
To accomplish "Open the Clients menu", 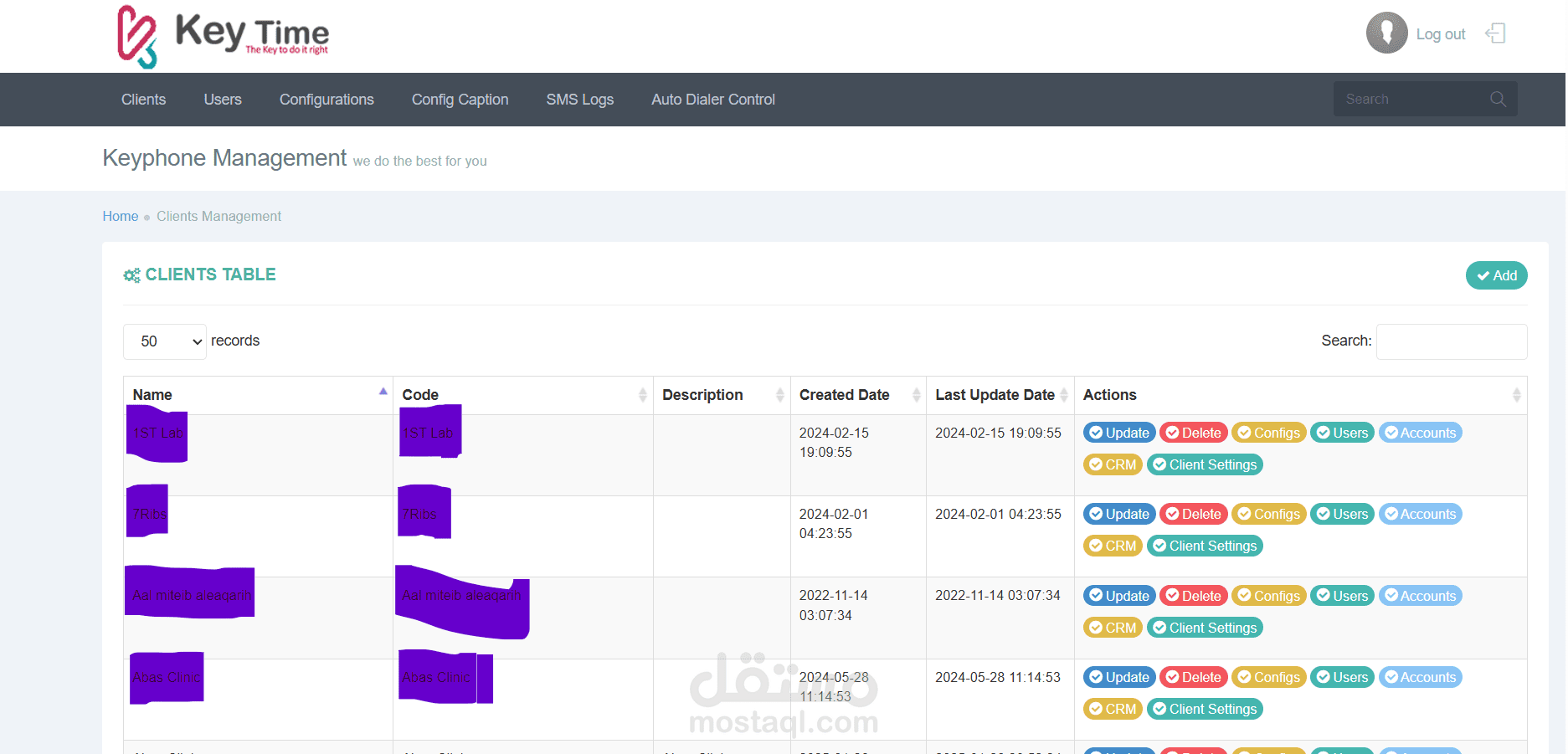I will (x=144, y=100).
